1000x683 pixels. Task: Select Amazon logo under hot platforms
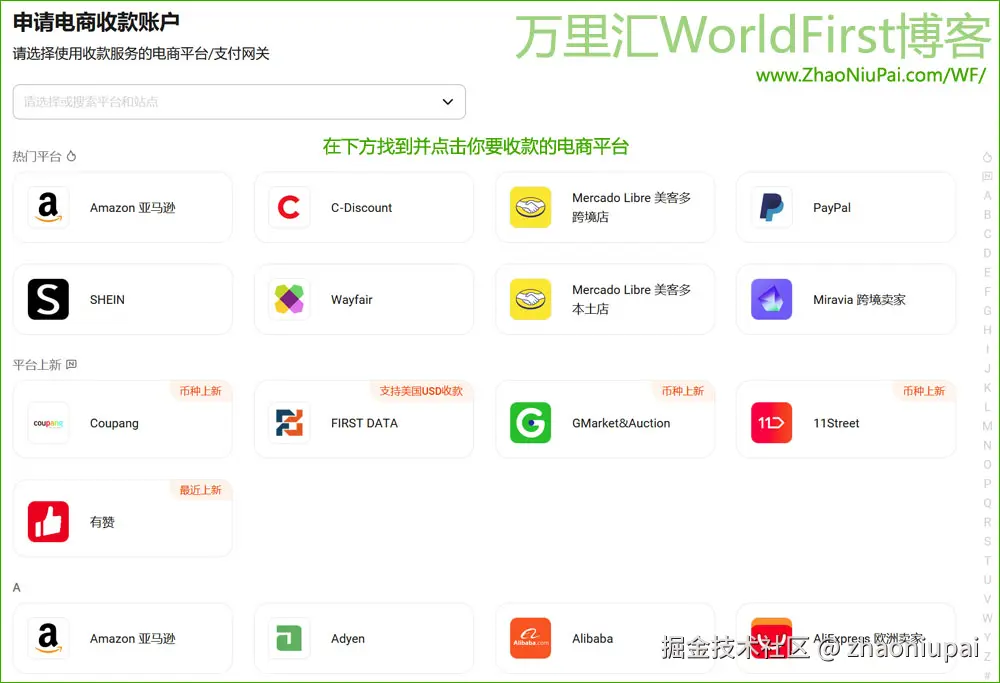tap(48, 207)
